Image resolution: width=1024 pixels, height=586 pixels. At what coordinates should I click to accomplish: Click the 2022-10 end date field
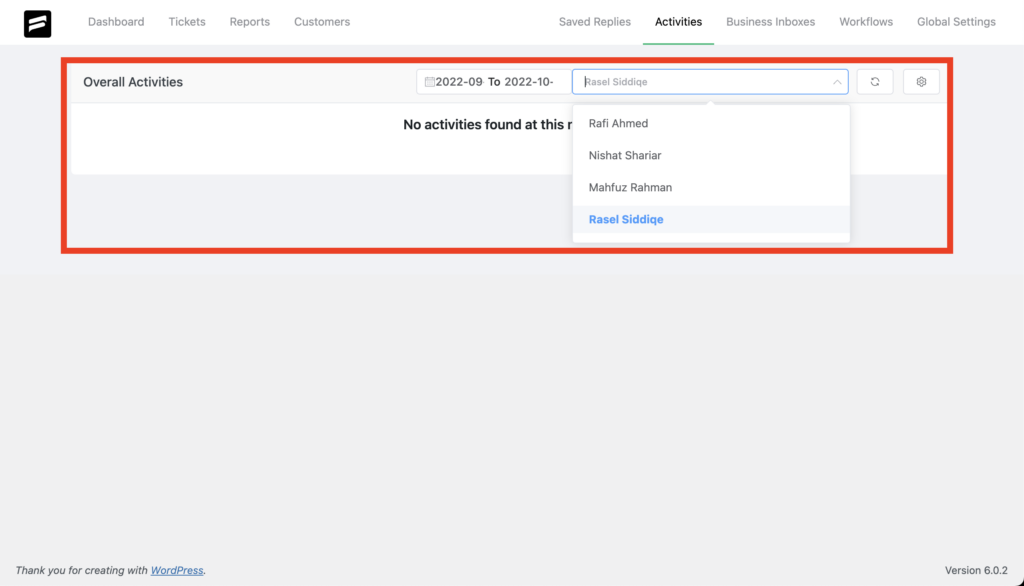pos(529,82)
